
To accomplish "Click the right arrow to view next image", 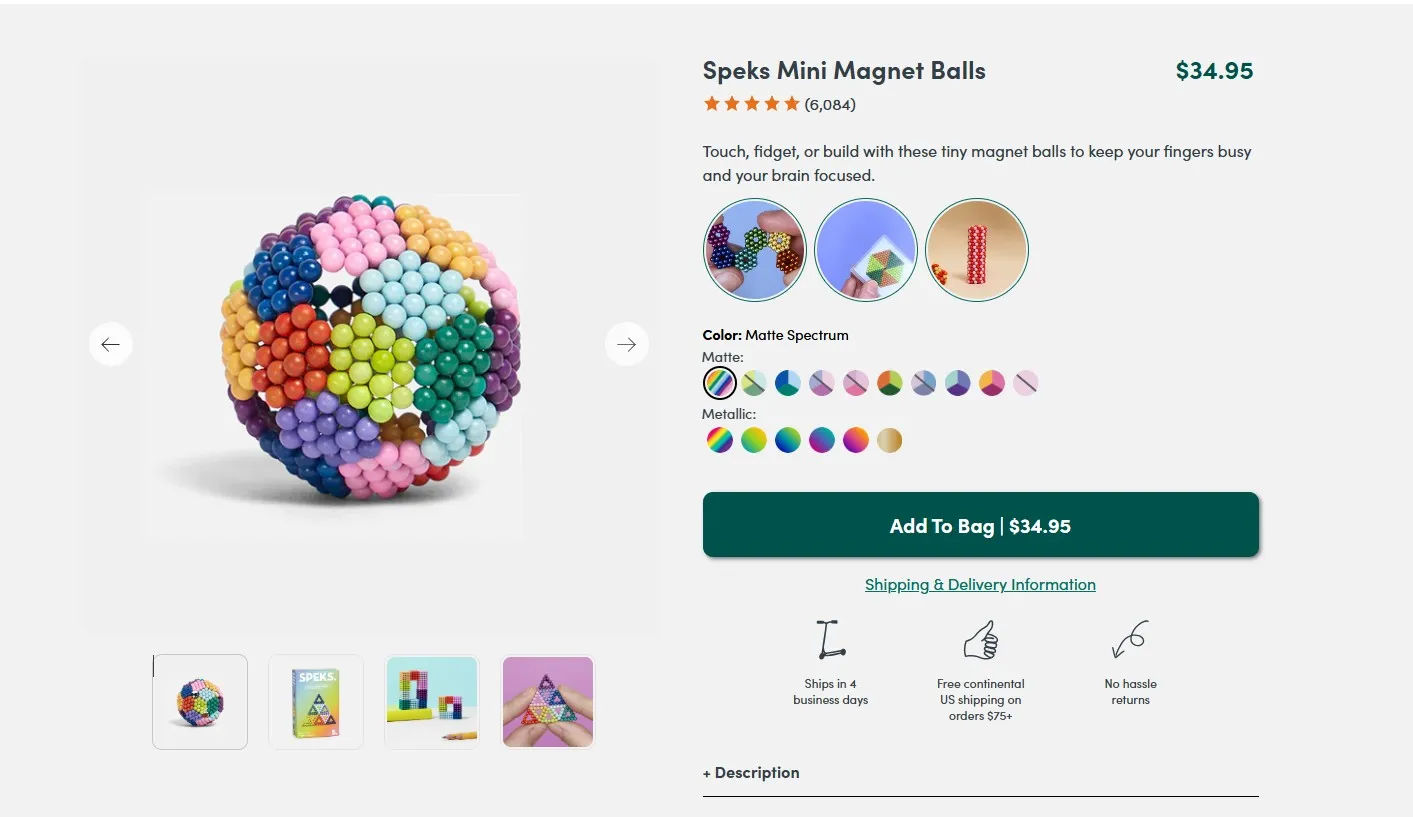I will (x=627, y=343).
